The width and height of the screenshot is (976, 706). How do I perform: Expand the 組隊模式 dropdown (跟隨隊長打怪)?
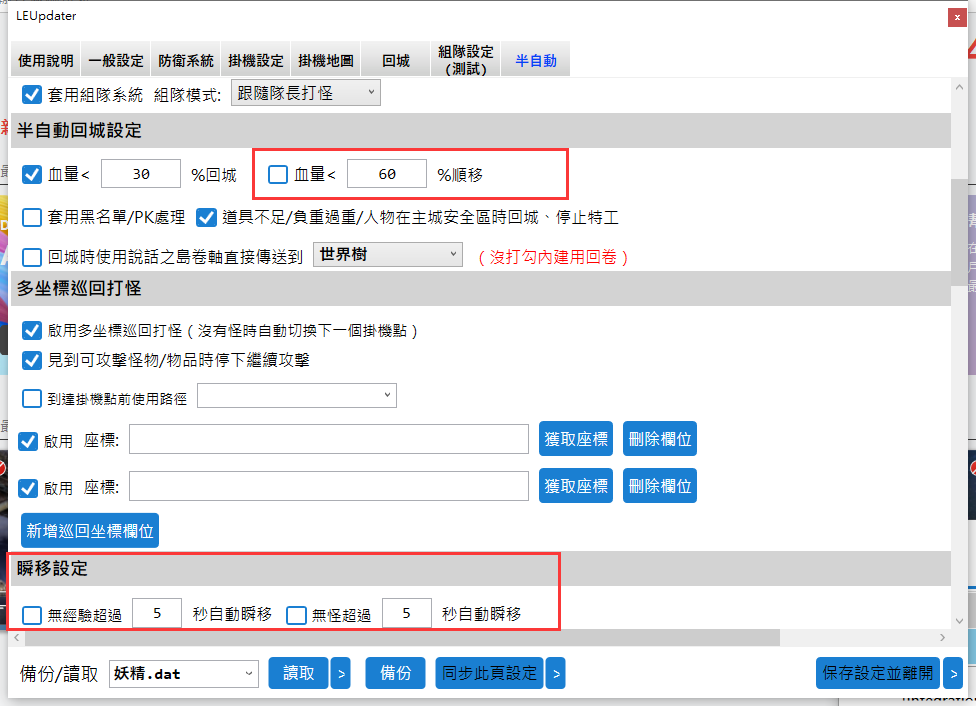pos(306,93)
